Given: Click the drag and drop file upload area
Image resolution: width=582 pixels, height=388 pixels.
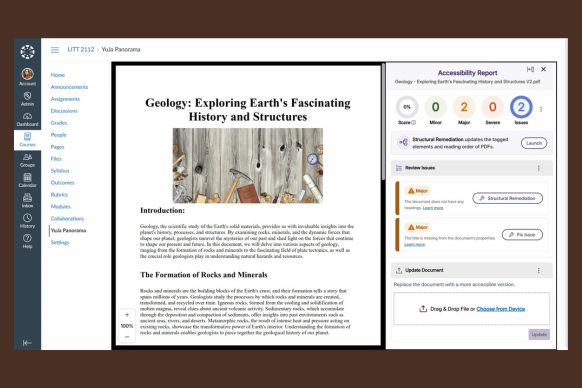Looking at the screenshot, I should 472,309.
